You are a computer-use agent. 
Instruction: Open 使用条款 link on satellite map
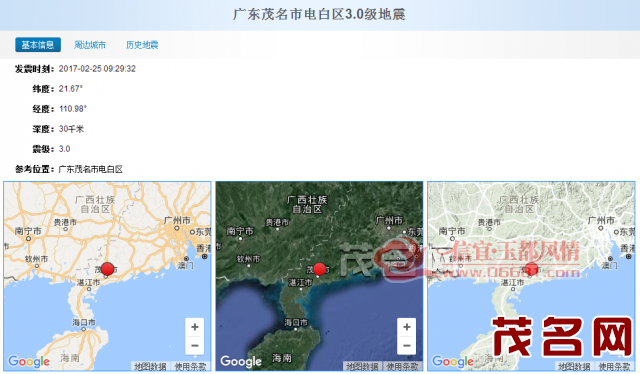tap(402, 366)
